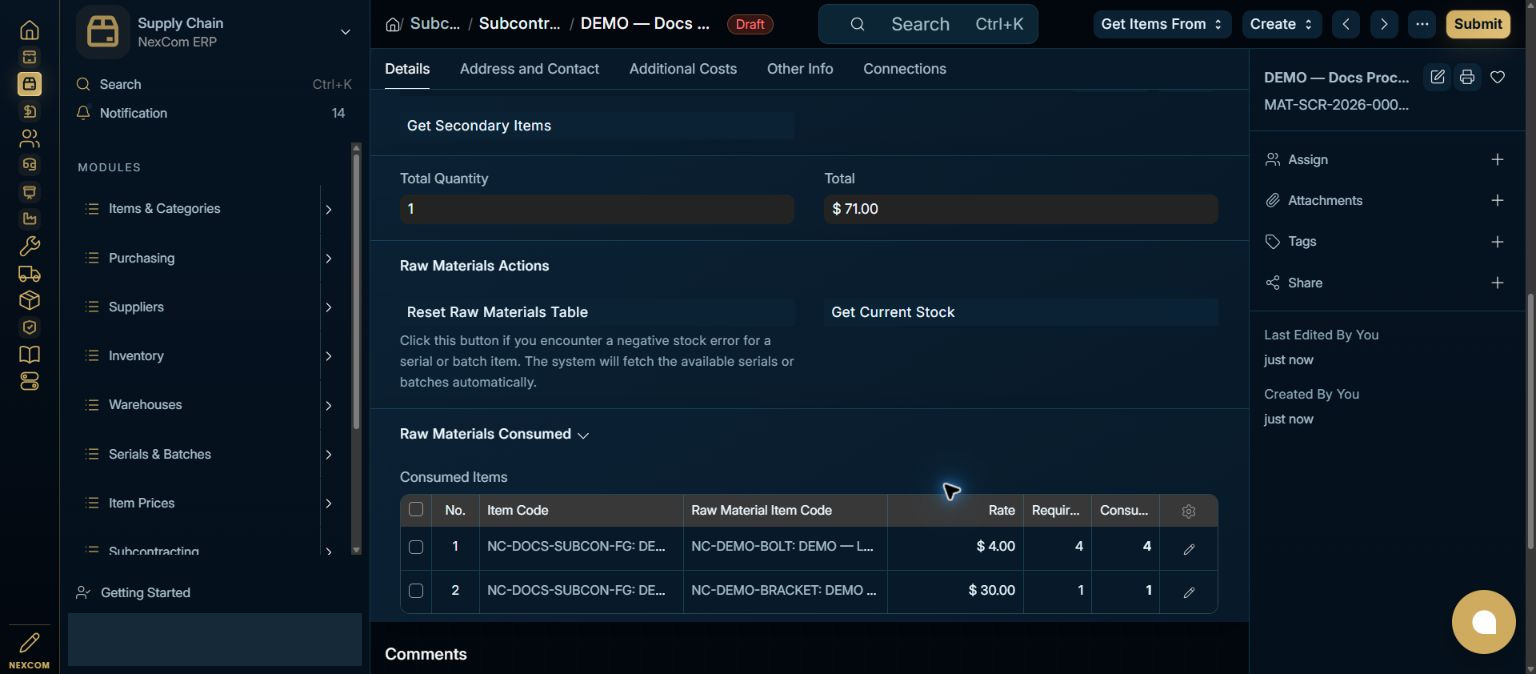
Task: Open the chat bubble widget
Action: tap(1484, 622)
